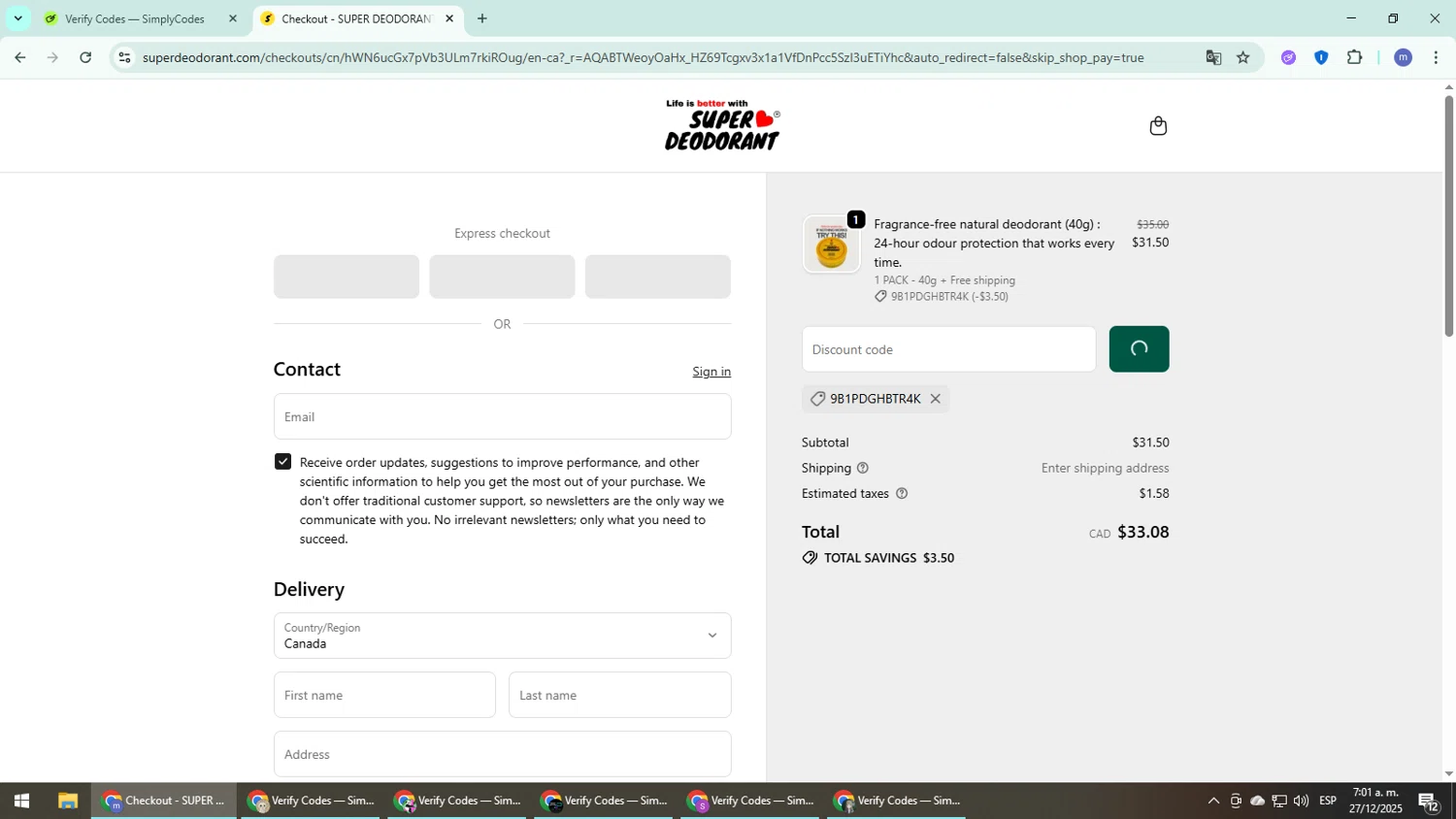Click the loading apply discount button
The image size is (1456, 819).
[x=1139, y=349]
